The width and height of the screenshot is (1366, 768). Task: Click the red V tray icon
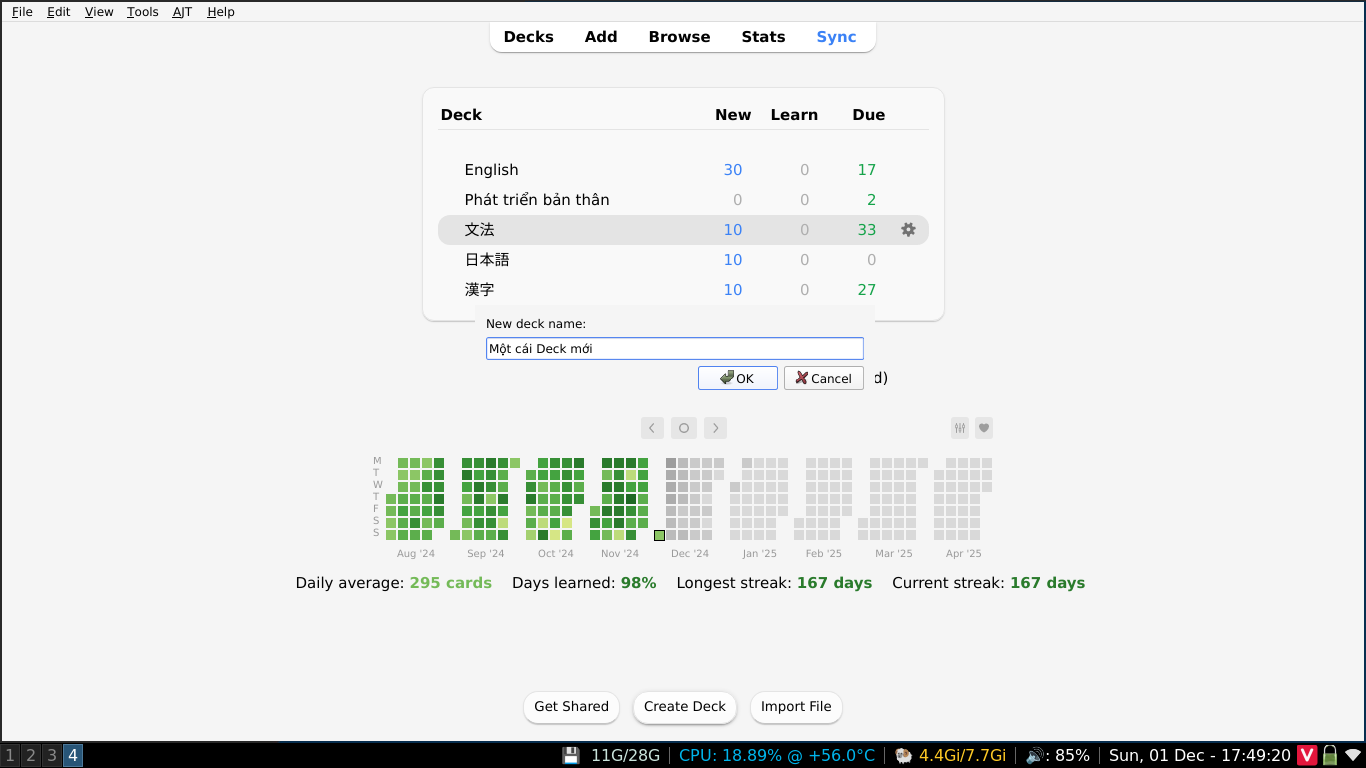click(x=1307, y=755)
